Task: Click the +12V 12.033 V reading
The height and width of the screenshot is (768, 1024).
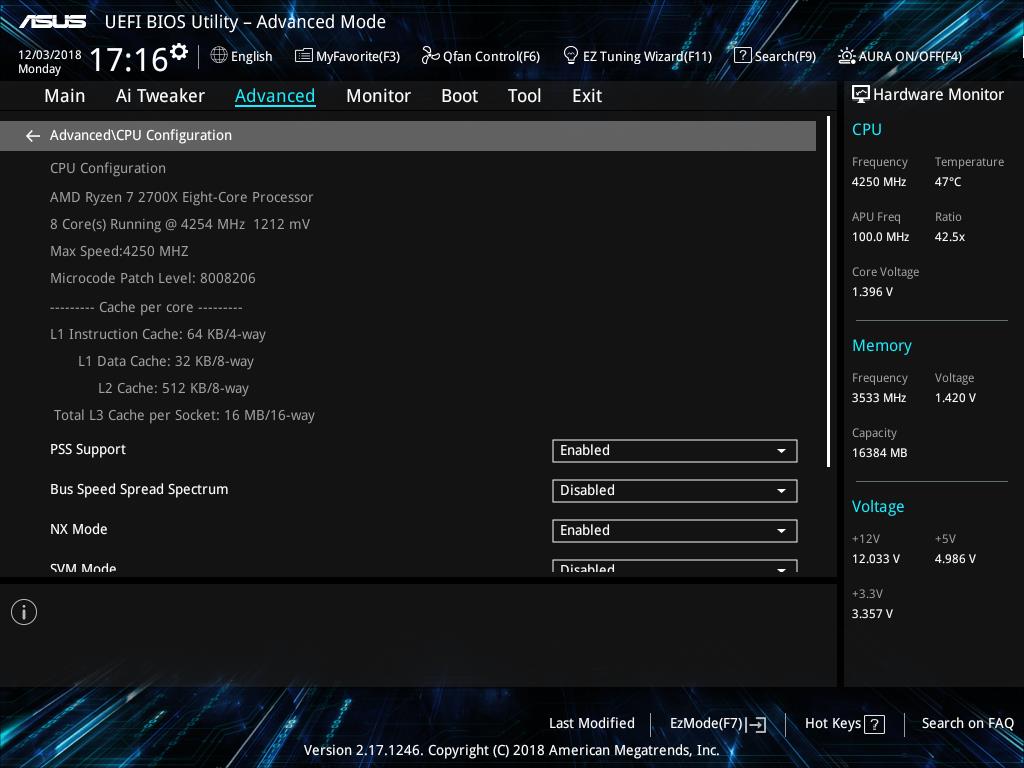Action: [x=876, y=559]
